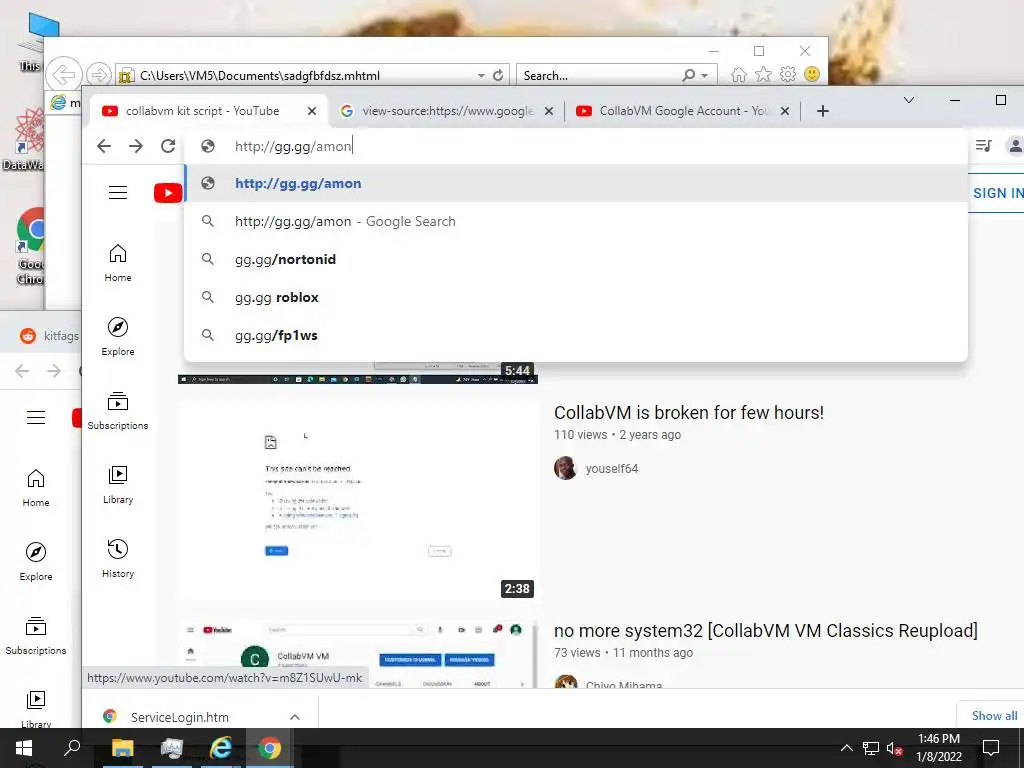Switch to the CollabVM Google Account tab
The height and width of the screenshot is (768, 1024).
point(682,111)
